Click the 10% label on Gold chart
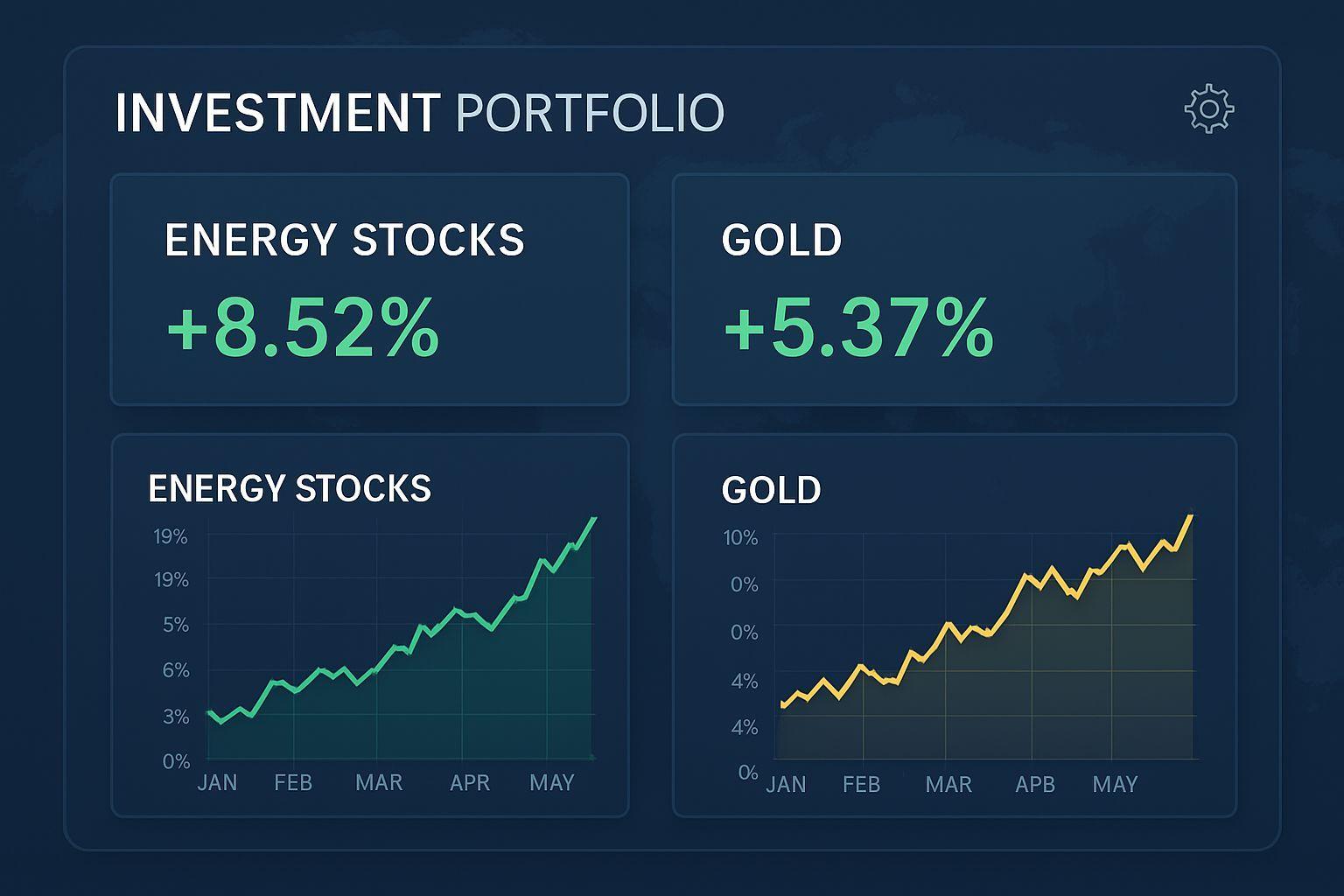 pyautogui.click(x=740, y=538)
